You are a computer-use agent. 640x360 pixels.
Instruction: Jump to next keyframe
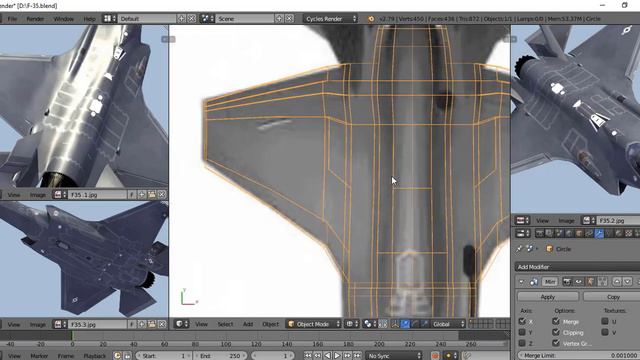347,356
